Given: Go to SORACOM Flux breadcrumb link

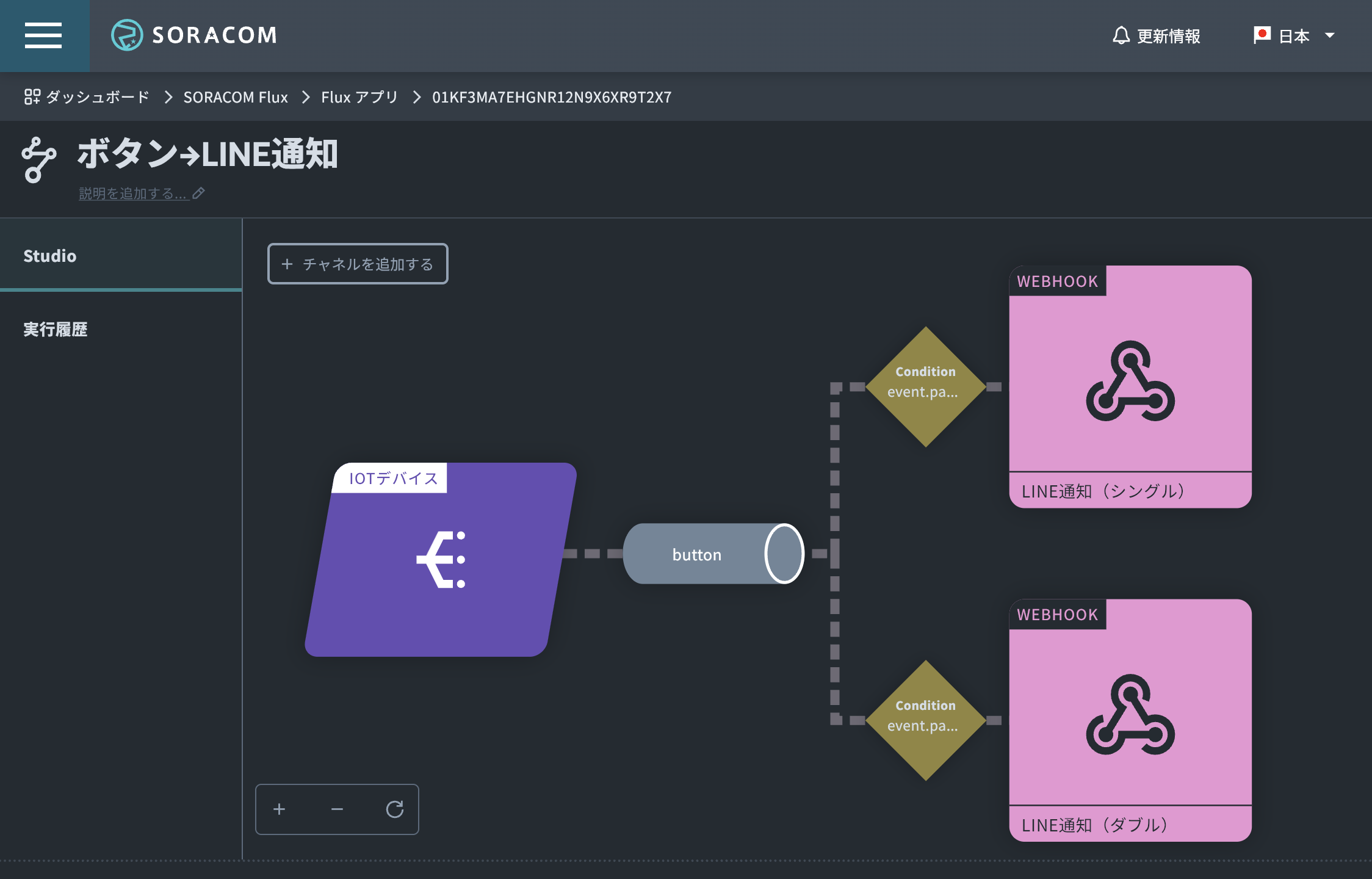Looking at the screenshot, I should (x=236, y=97).
